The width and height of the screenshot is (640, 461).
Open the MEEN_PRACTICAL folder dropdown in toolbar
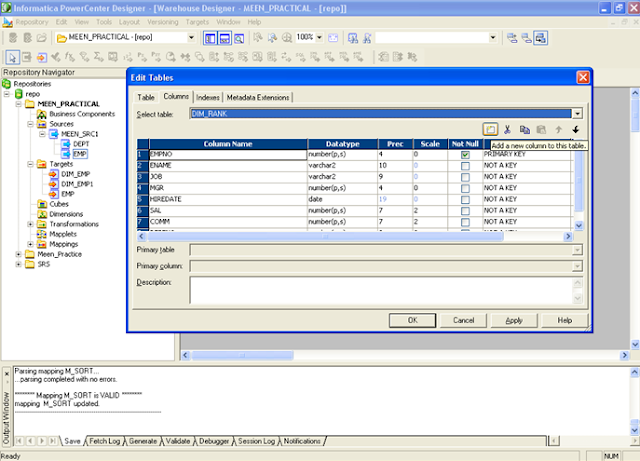191,38
